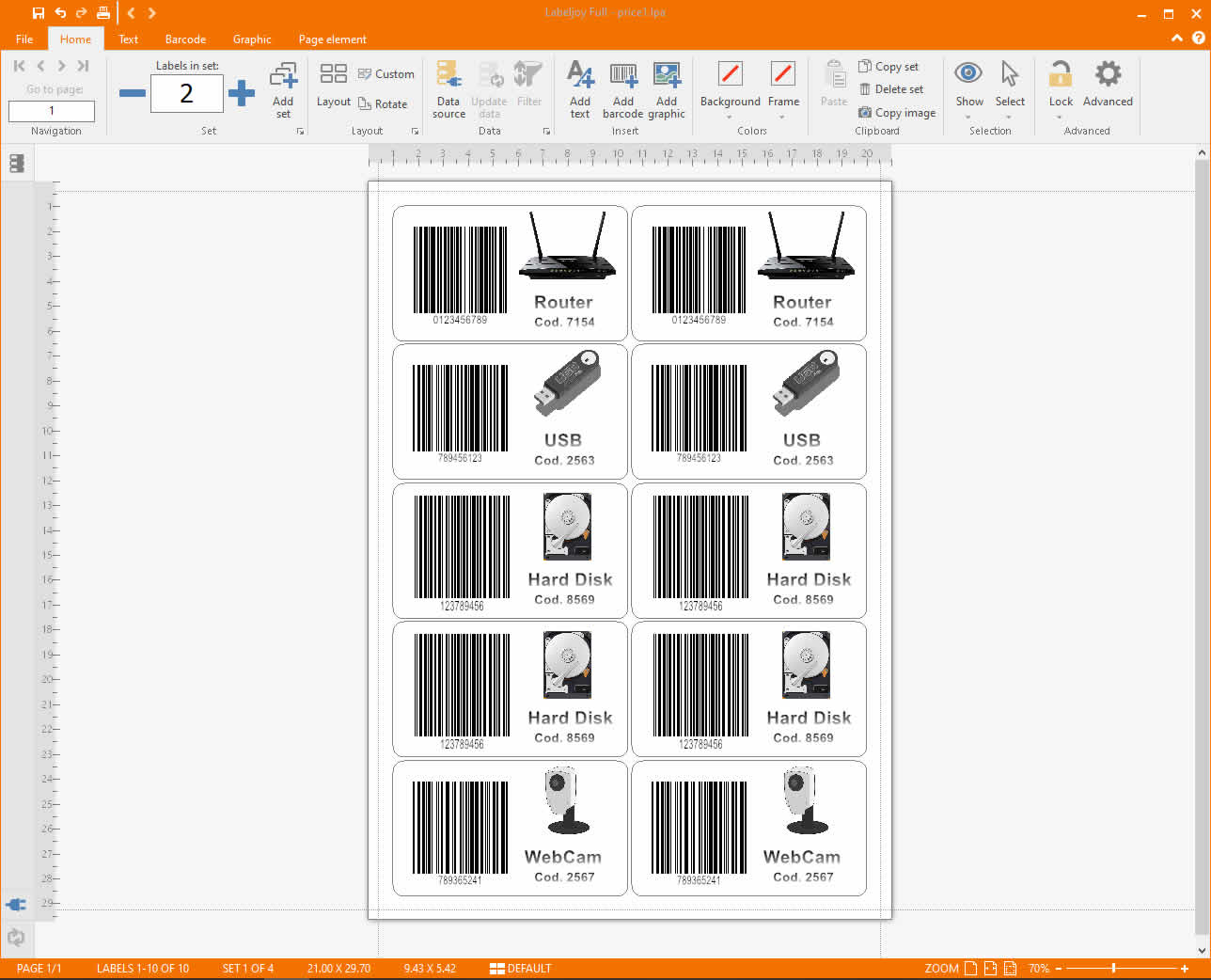Click the Labels in set number field
The height and width of the screenshot is (980, 1211).
[x=186, y=93]
